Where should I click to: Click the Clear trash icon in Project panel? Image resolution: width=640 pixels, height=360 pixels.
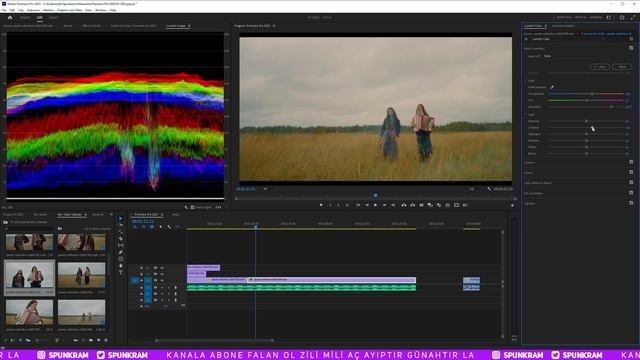click(106, 340)
